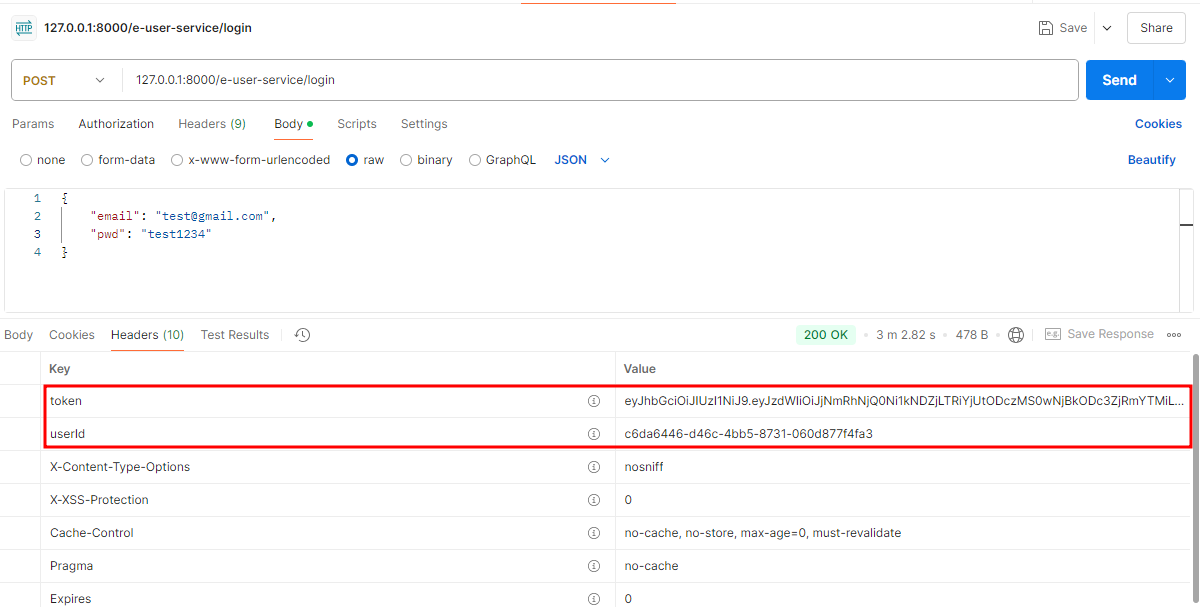The width and height of the screenshot is (1200, 607).
Task: Select the token header value
Action: 904,401
